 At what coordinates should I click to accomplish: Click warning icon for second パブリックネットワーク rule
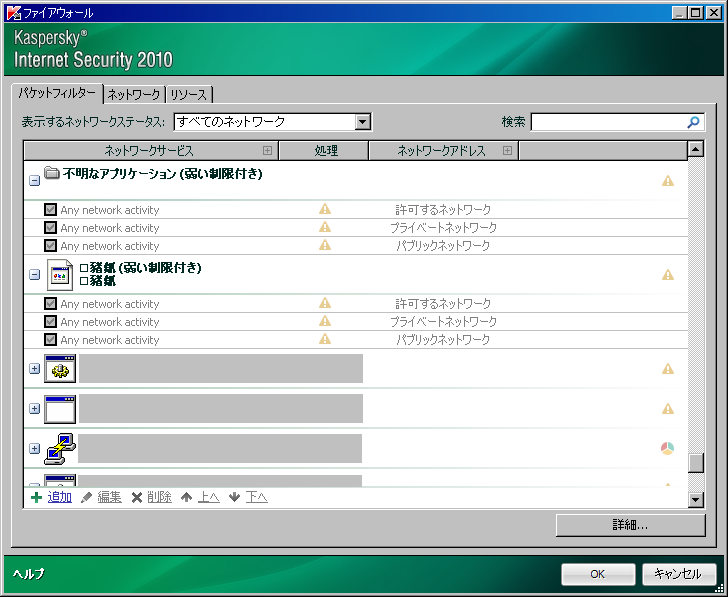tap(325, 339)
